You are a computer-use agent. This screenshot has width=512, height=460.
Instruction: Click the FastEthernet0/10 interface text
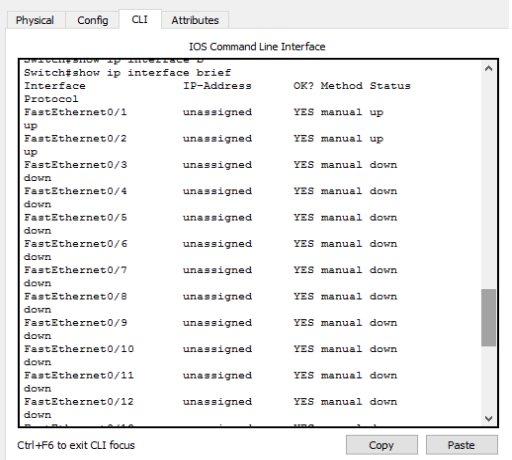tap(79, 349)
